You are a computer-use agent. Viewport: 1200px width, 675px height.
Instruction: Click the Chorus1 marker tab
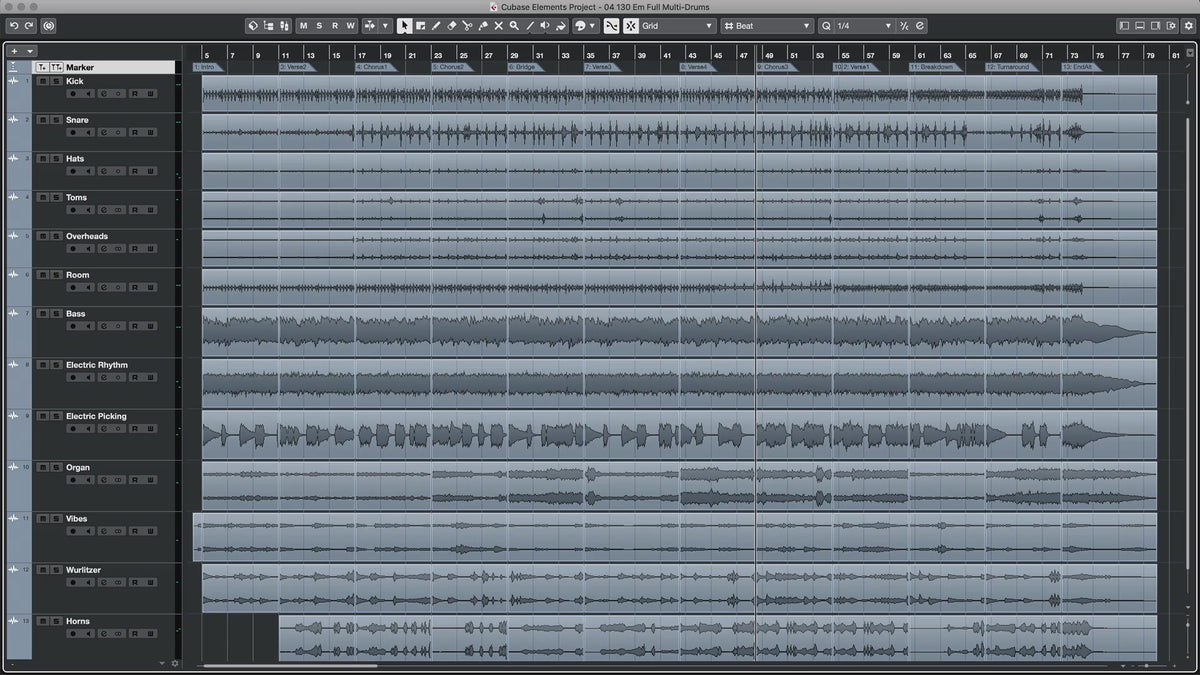click(x=372, y=67)
